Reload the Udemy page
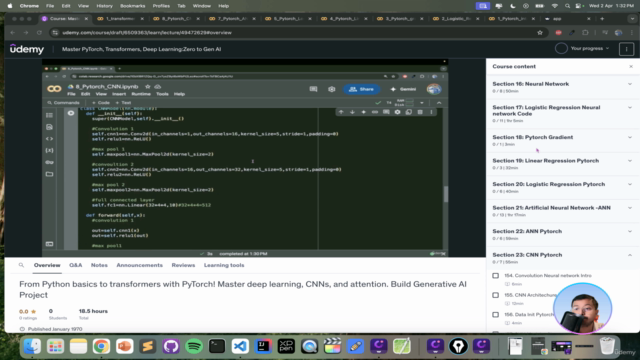Viewport: 640px width, 360px height. [x=39, y=33]
